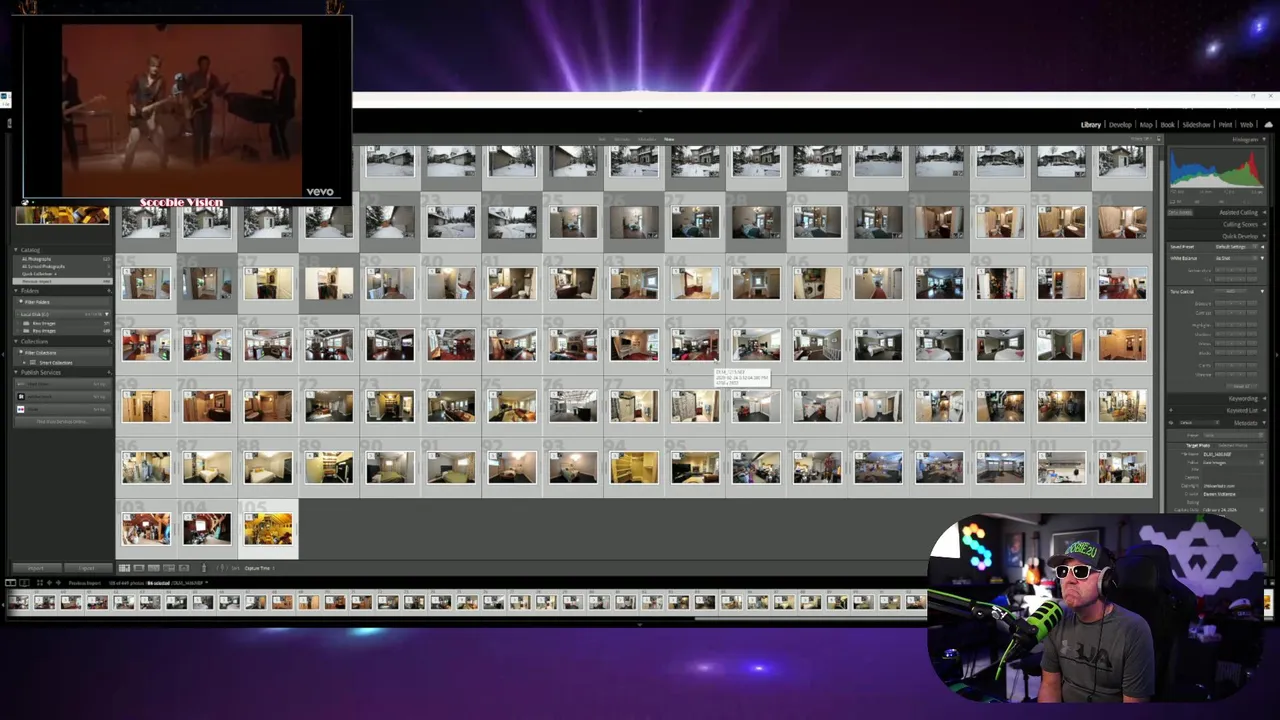Select thumbnail numbered 105 in the grid

[268, 530]
